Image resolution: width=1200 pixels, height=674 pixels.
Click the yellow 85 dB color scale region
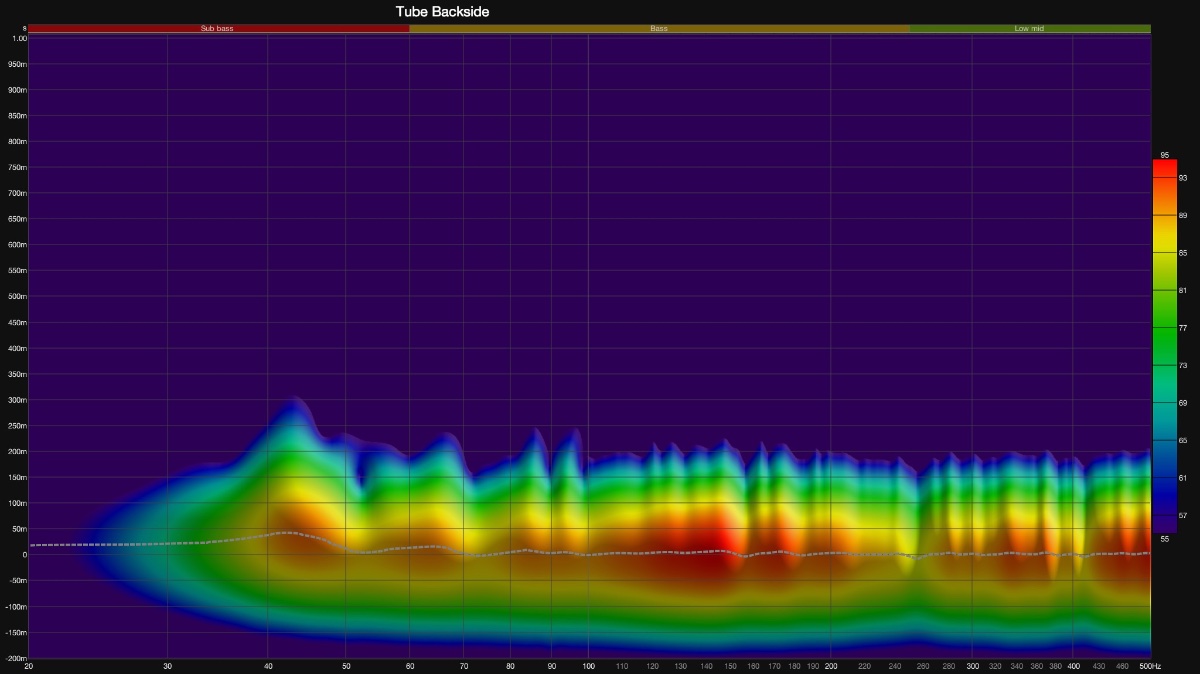(1163, 252)
